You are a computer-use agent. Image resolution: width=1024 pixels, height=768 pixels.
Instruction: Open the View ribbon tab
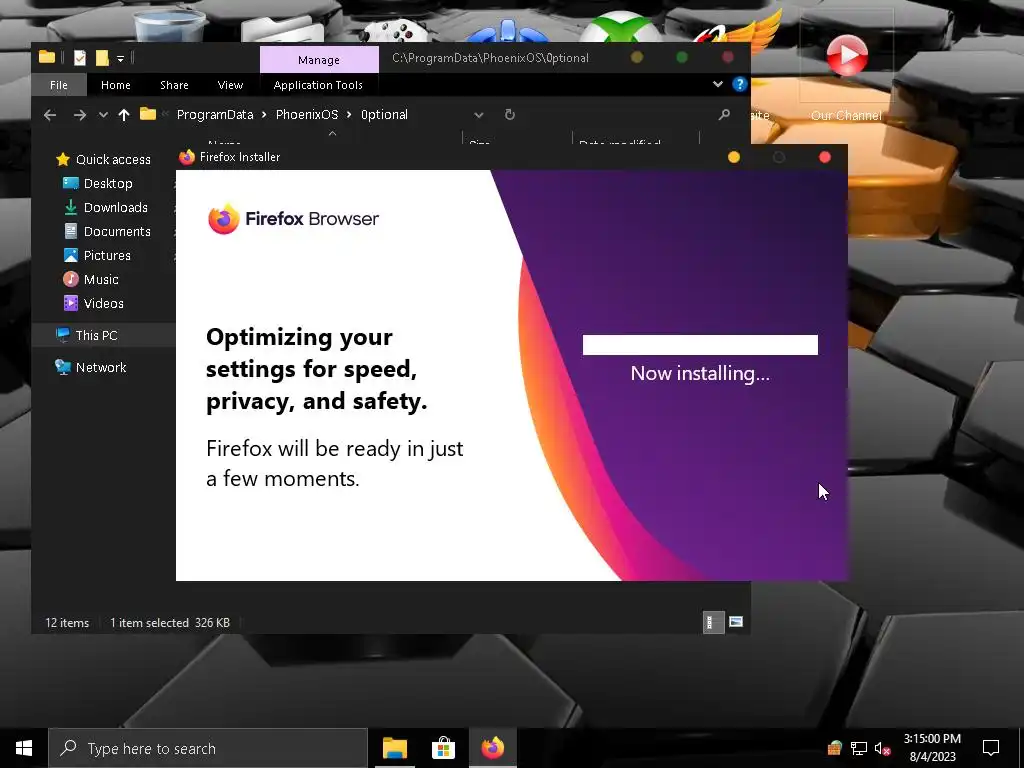[x=230, y=85]
